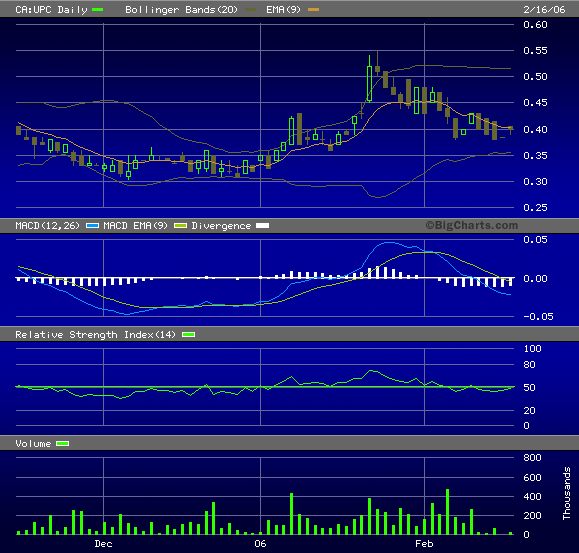The height and width of the screenshot is (553, 579).
Task: Click the 800 volume axis label
Action: coord(532,458)
